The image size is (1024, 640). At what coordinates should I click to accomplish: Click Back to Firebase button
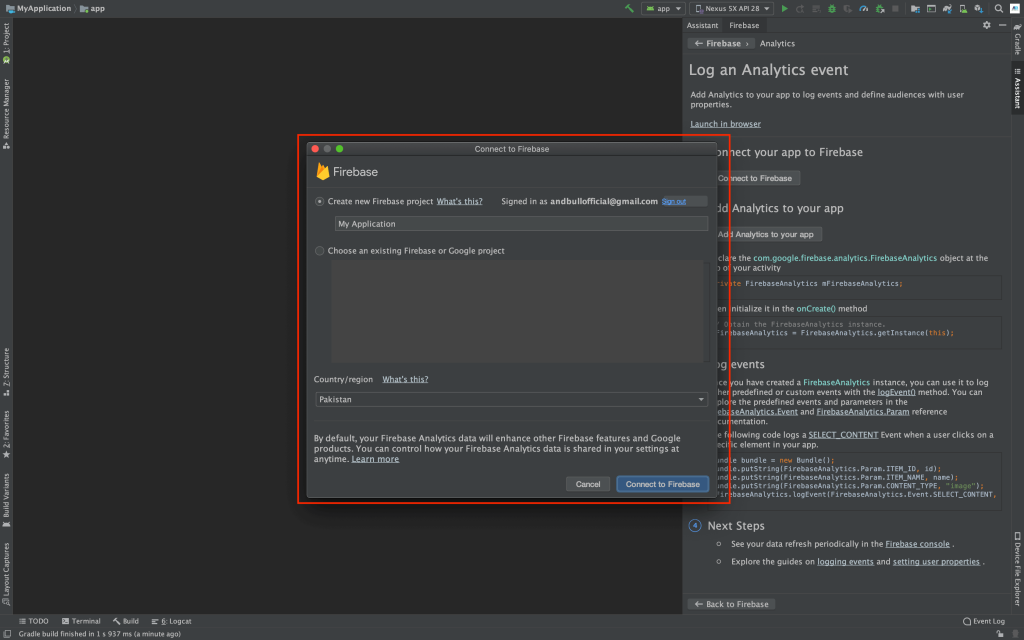[x=731, y=604]
